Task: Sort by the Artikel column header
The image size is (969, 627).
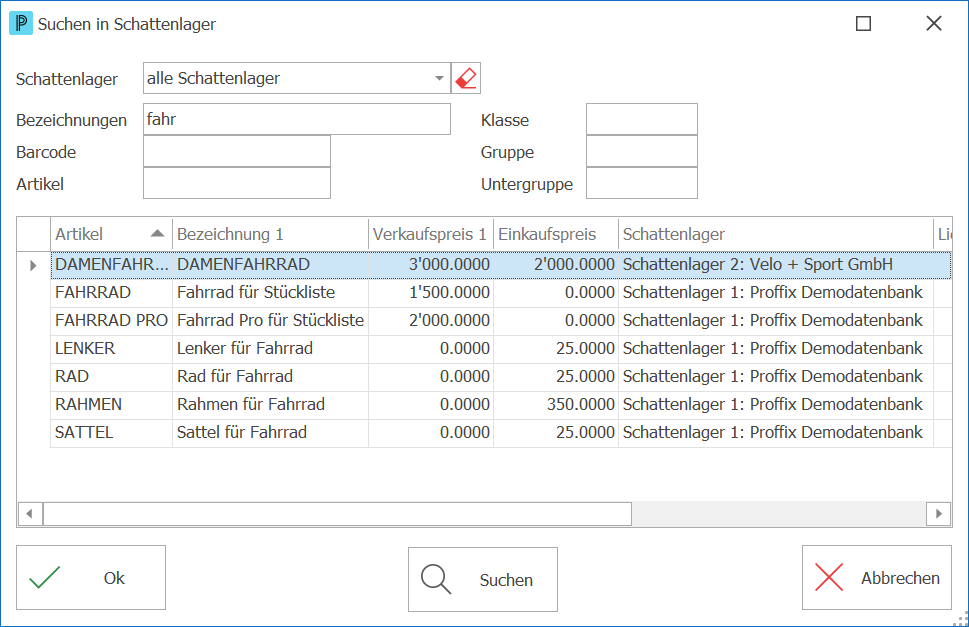Action: pos(111,234)
